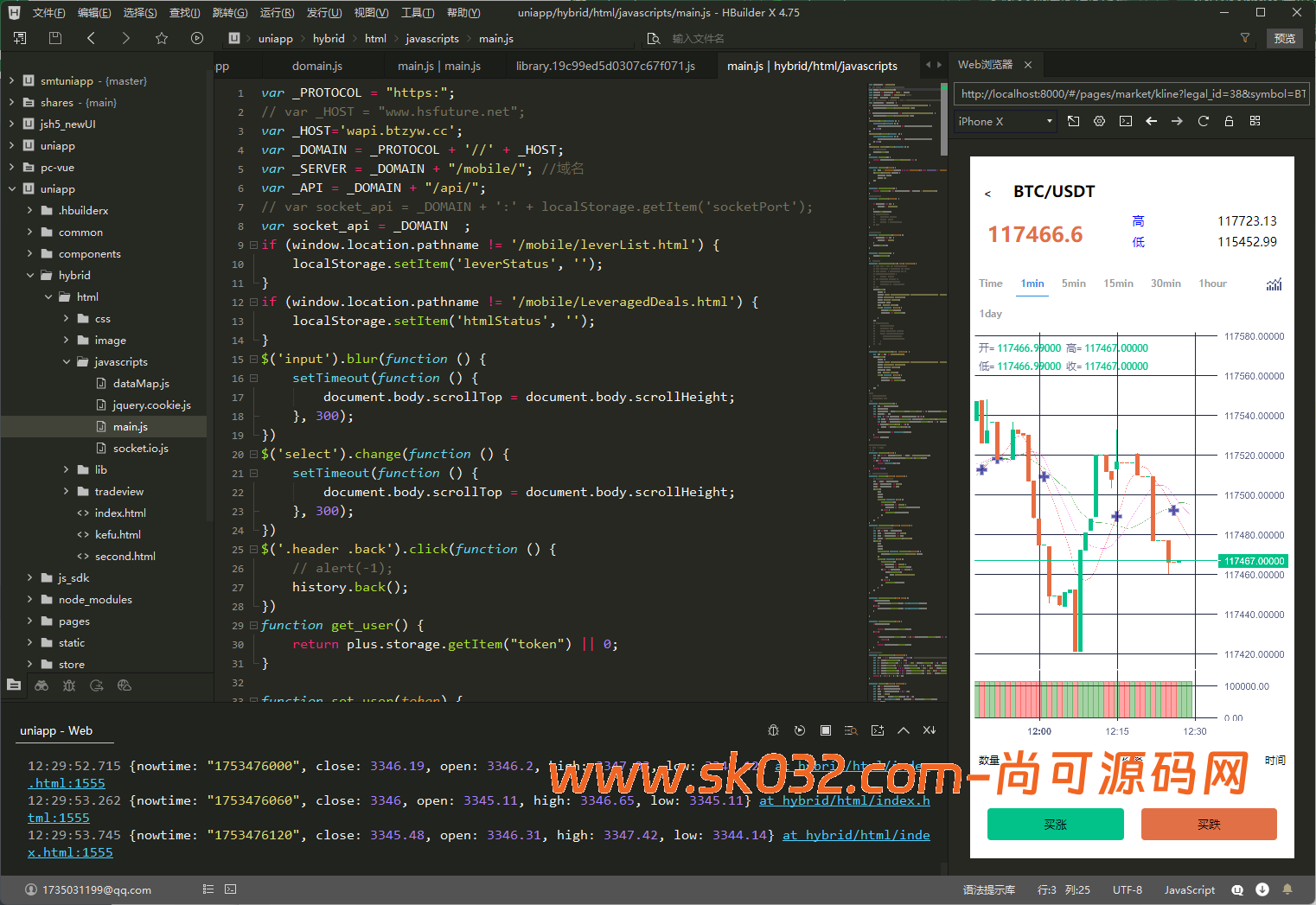Click the green 买涨 button

[x=1055, y=824]
